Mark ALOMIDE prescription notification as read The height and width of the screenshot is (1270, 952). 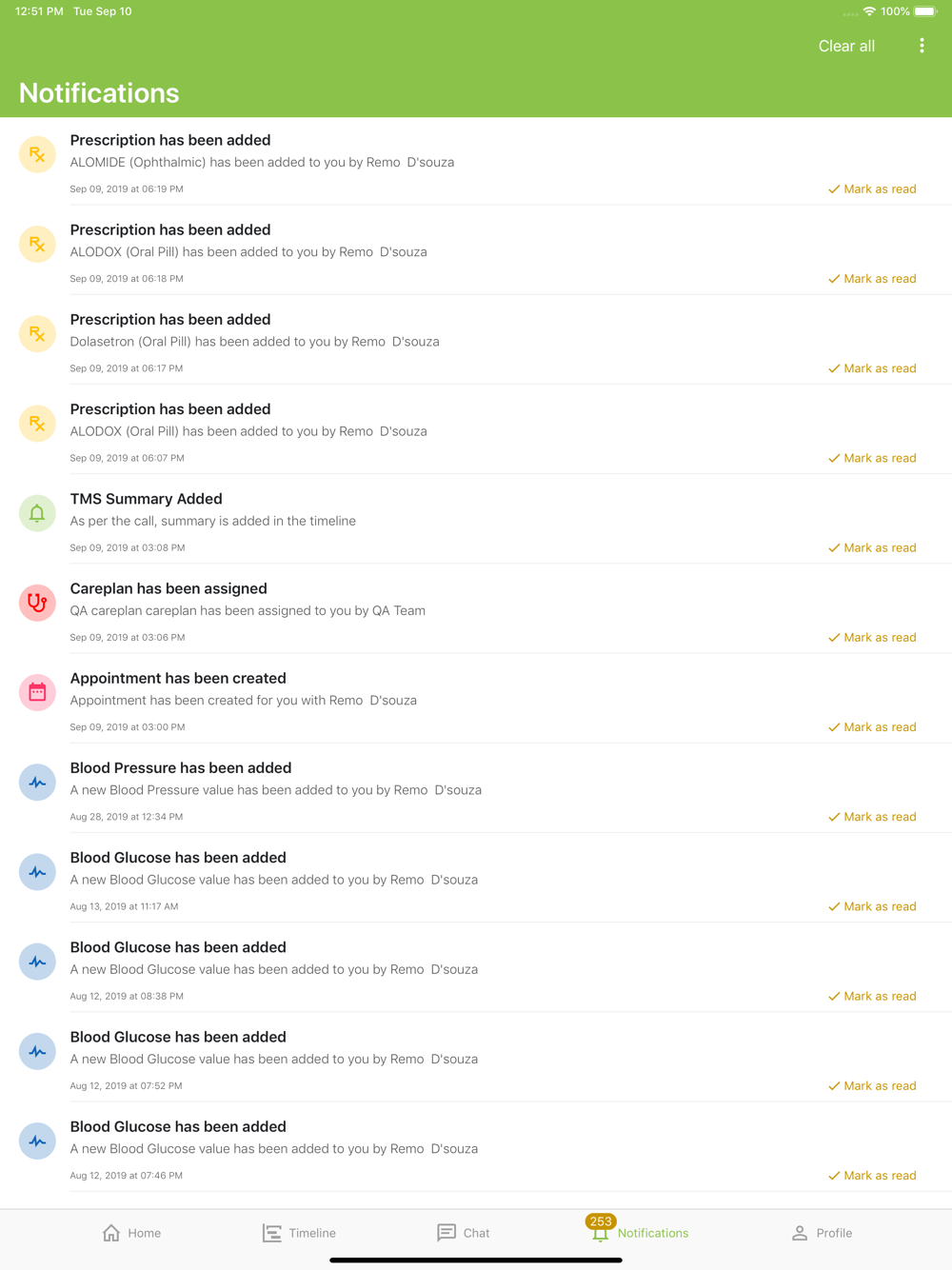(872, 189)
